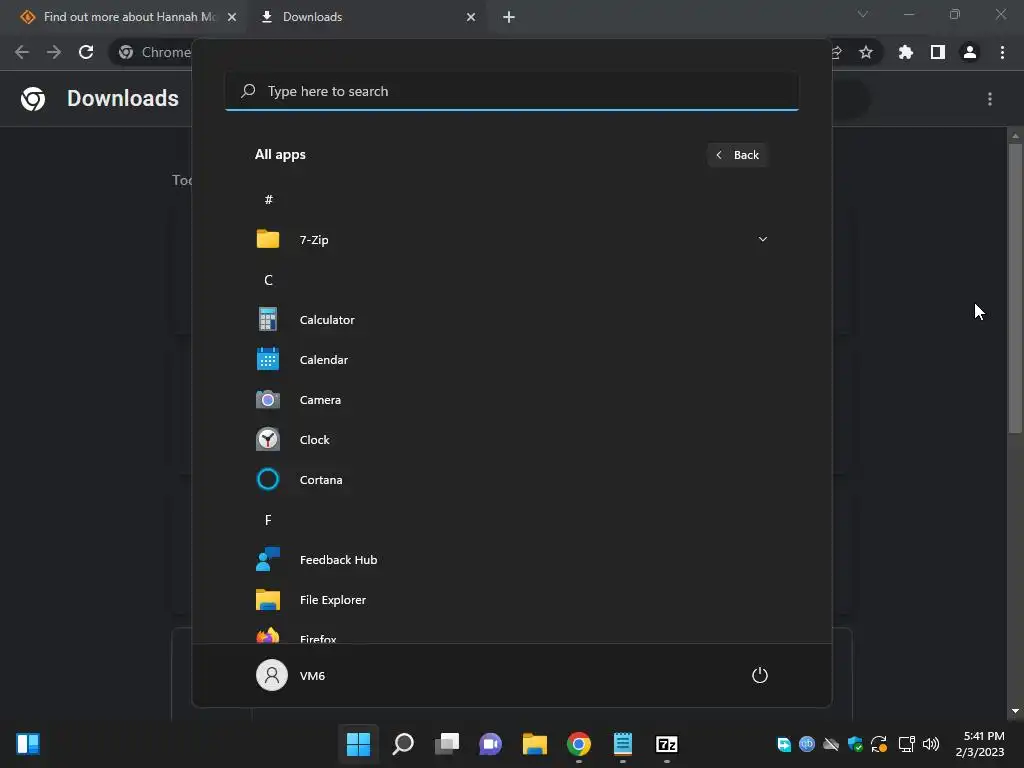Open Windows Security tray icon
Image resolution: width=1024 pixels, height=768 pixels.
[x=855, y=744]
